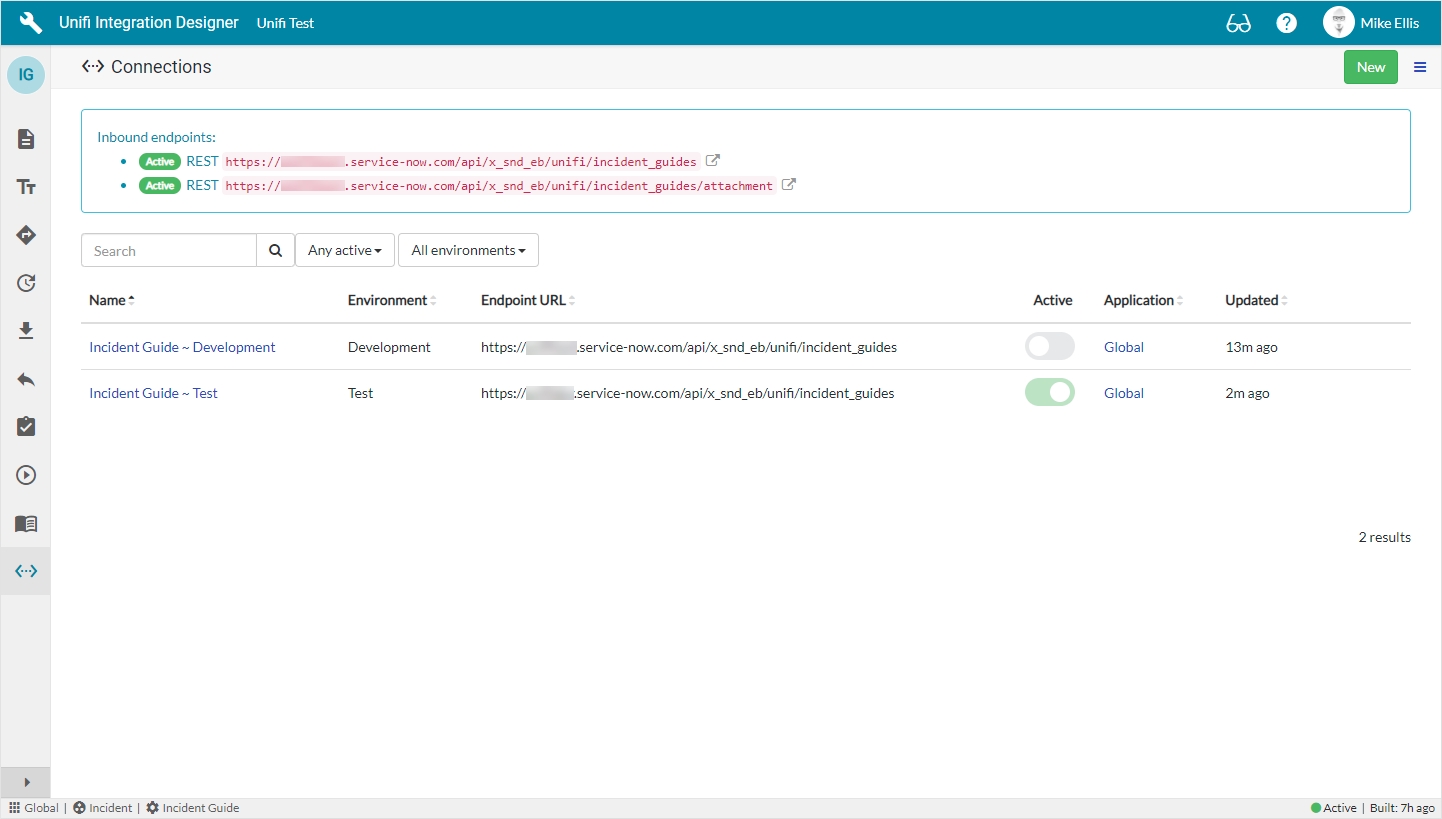Open the help question mark icon
The height and width of the screenshot is (819, 1442).
(1286, 23)
